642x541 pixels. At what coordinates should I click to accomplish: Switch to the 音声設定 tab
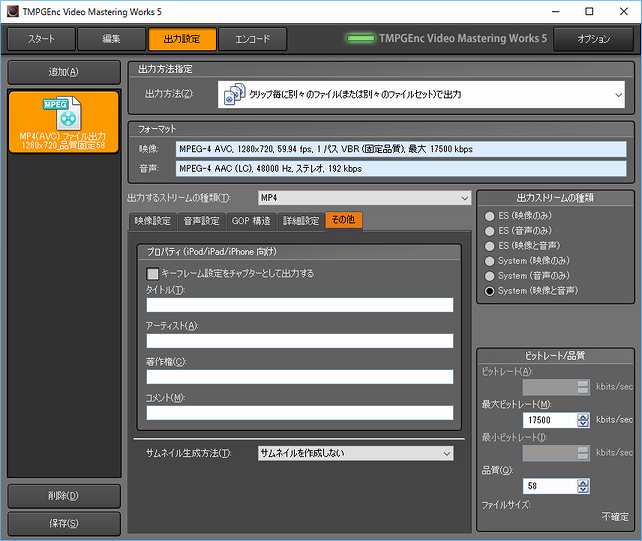(201, 221)
